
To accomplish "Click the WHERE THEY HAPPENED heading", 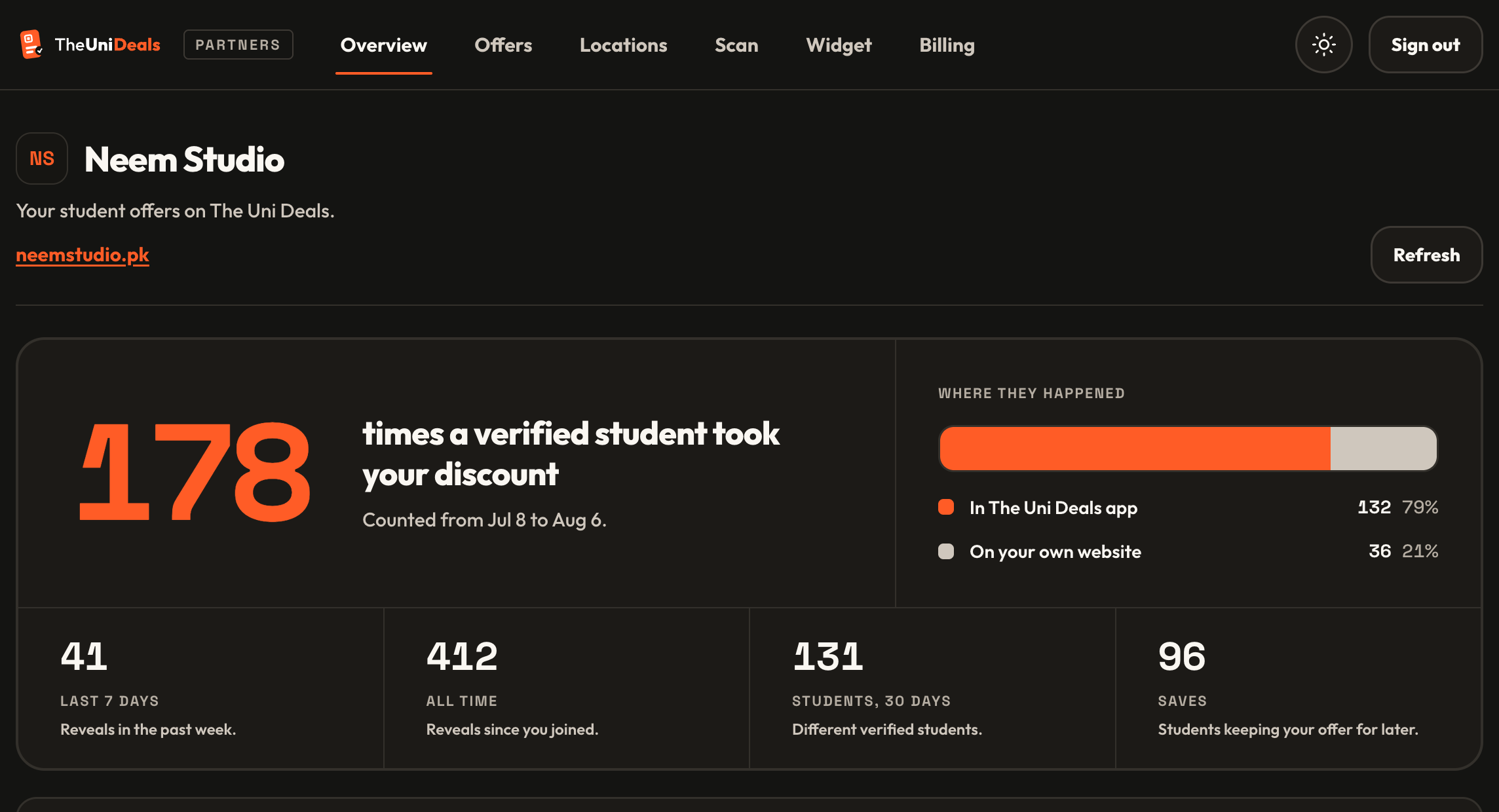I will click(x=1031, y=393).
